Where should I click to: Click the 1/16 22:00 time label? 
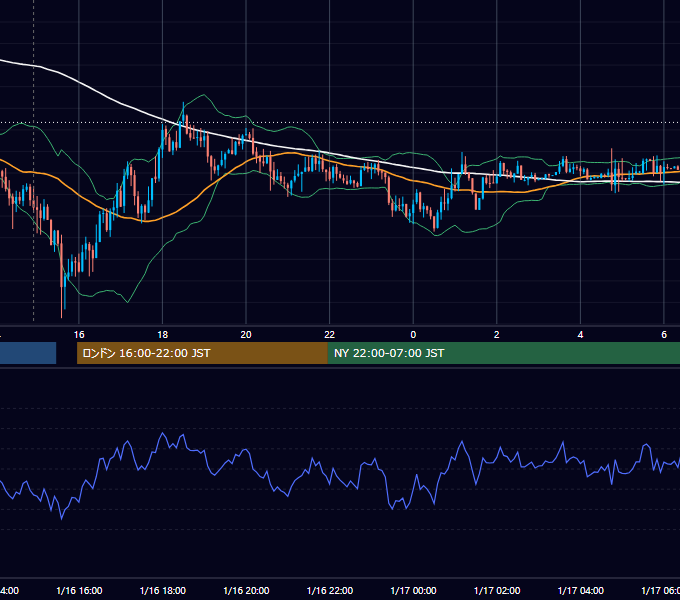330,590
